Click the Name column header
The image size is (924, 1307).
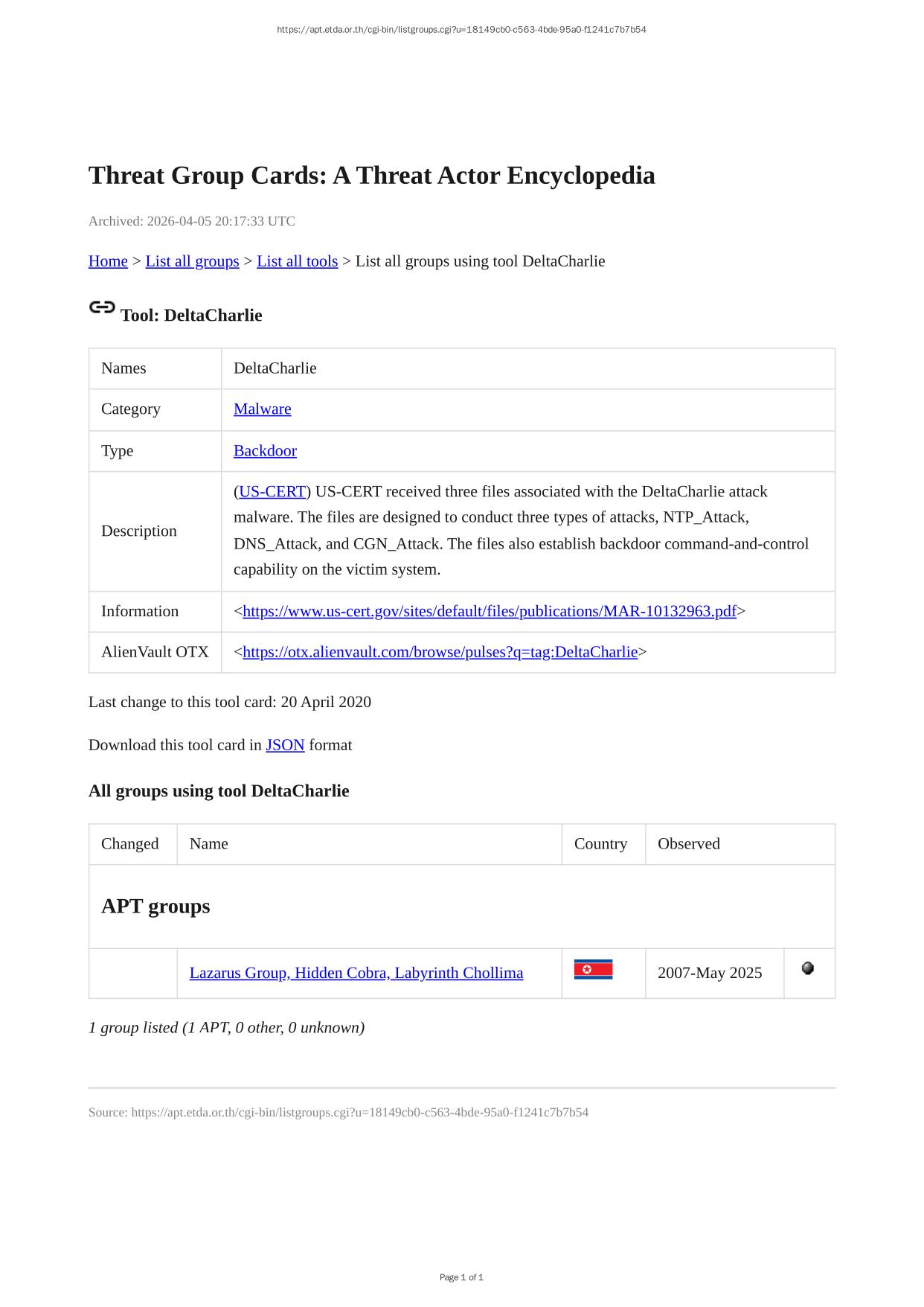point(209,844)
